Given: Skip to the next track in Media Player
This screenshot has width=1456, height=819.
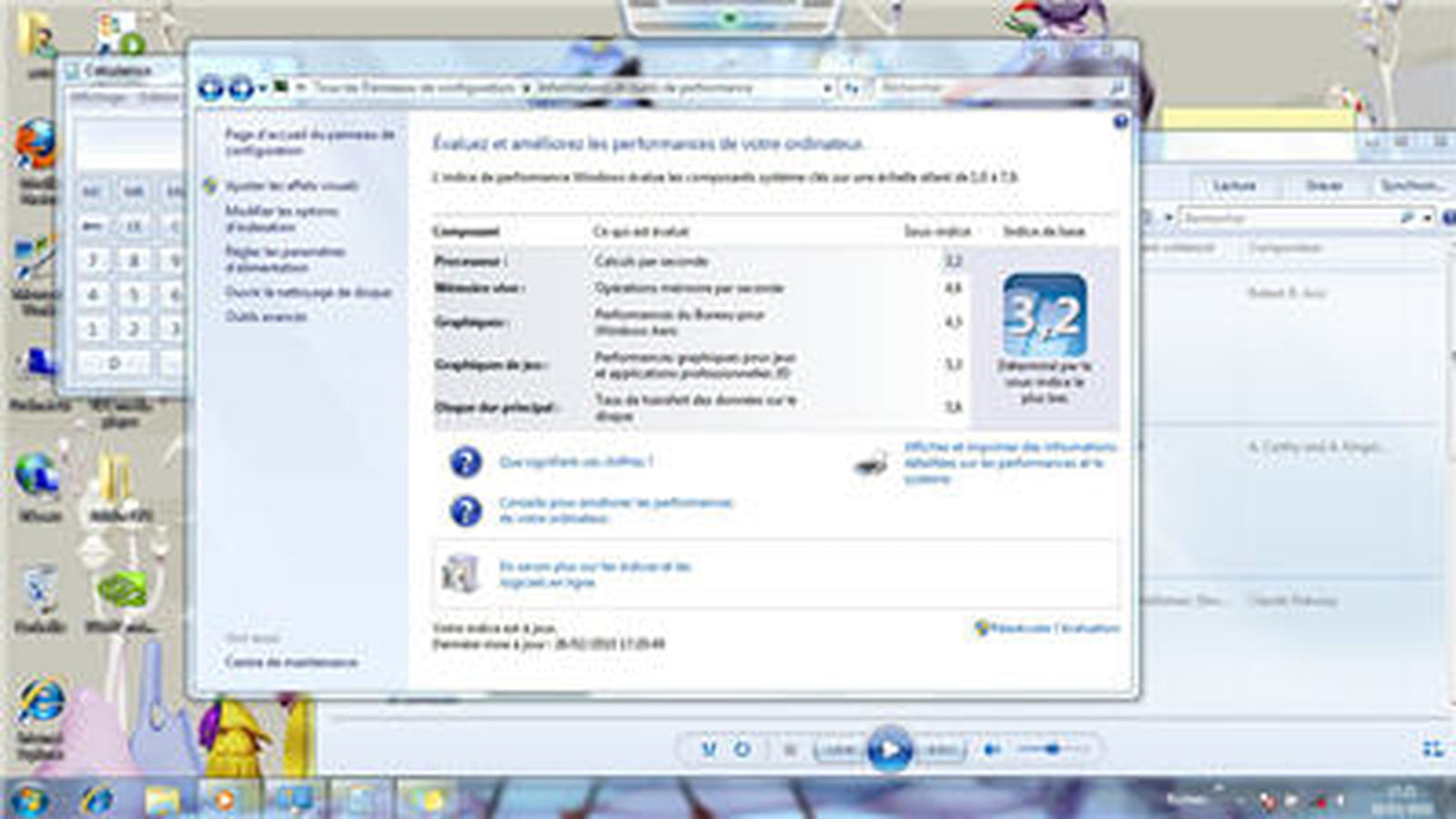Looking at the screenshot, I should tap(941, 750).
